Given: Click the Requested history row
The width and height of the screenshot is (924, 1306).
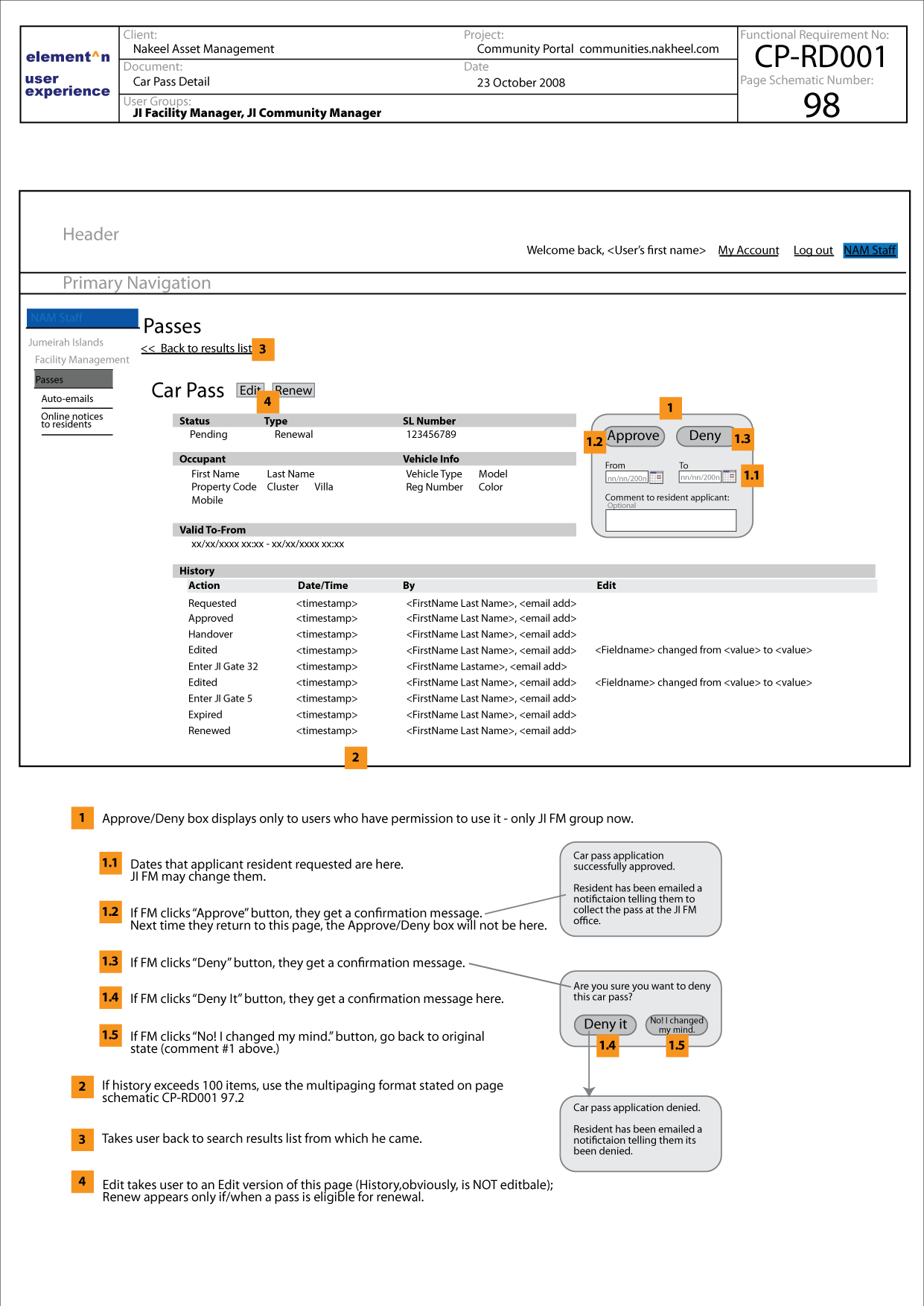Looking at the screenshot, I should click(382, 604).
